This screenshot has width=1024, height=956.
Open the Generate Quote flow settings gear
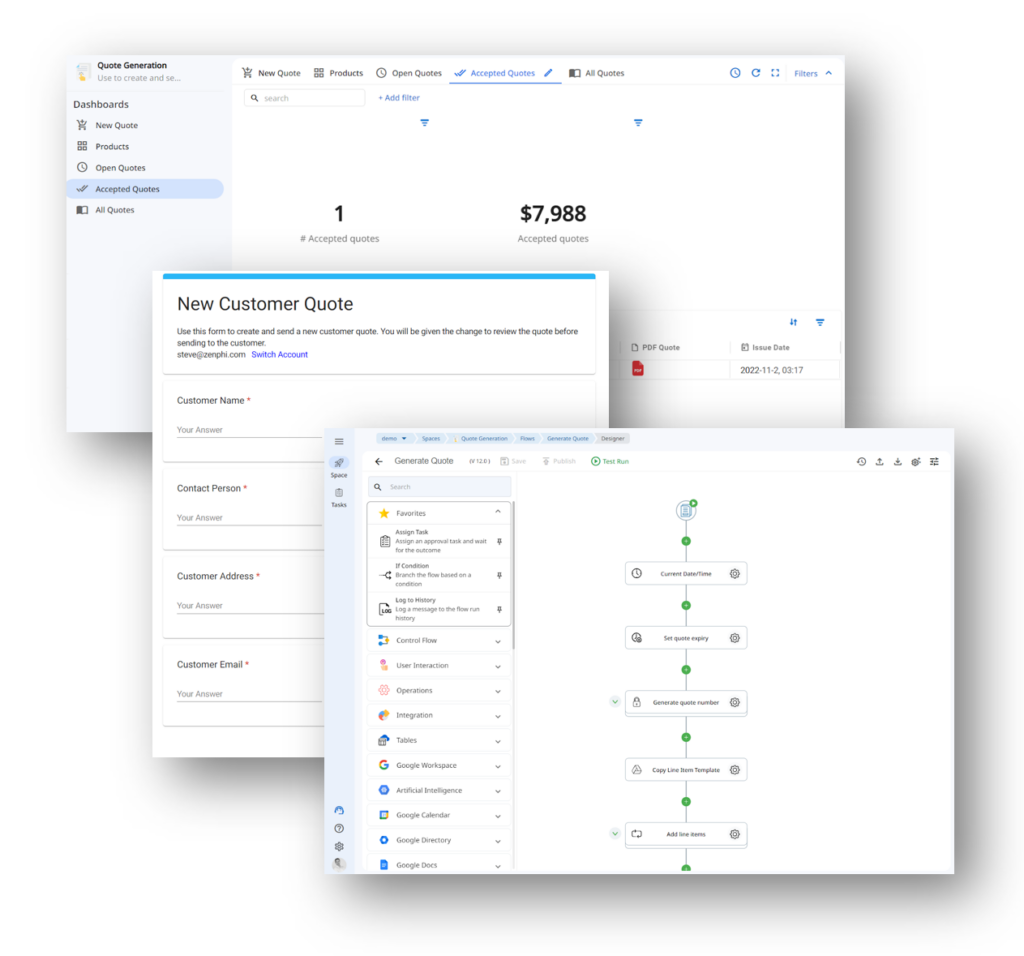[915, 461]
